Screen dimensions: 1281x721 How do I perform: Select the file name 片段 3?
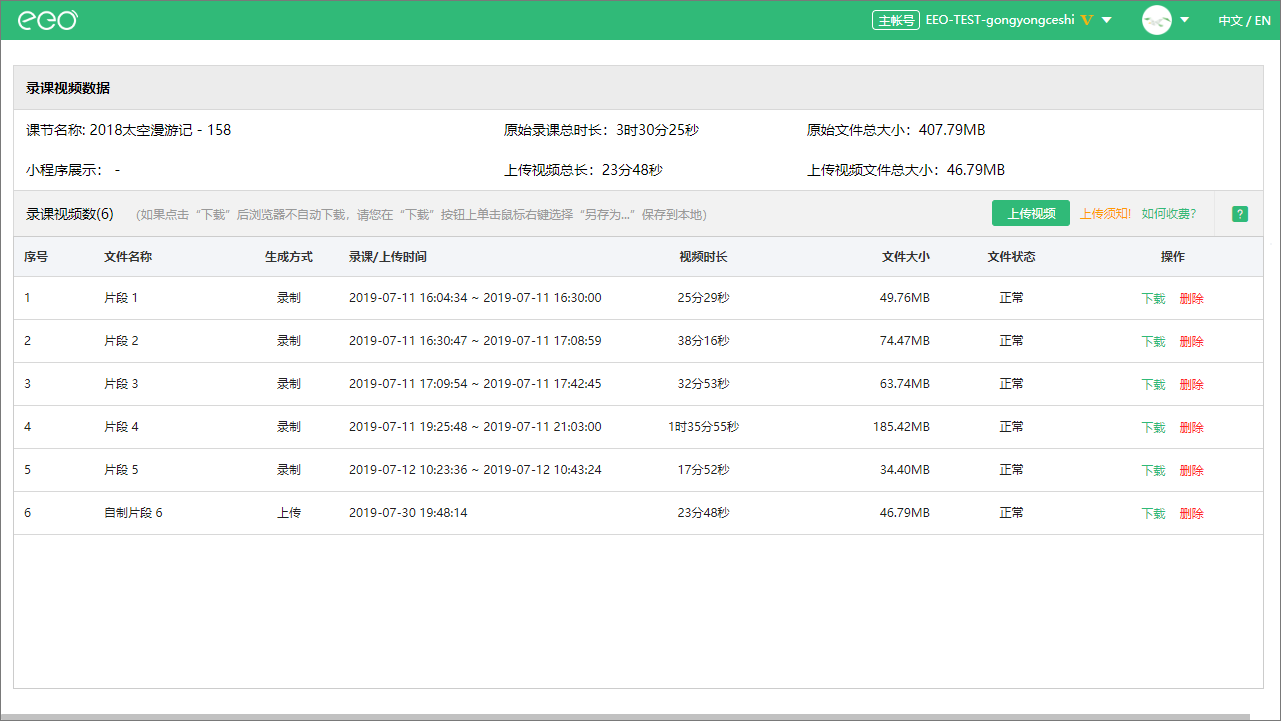[x=121, y=384]
